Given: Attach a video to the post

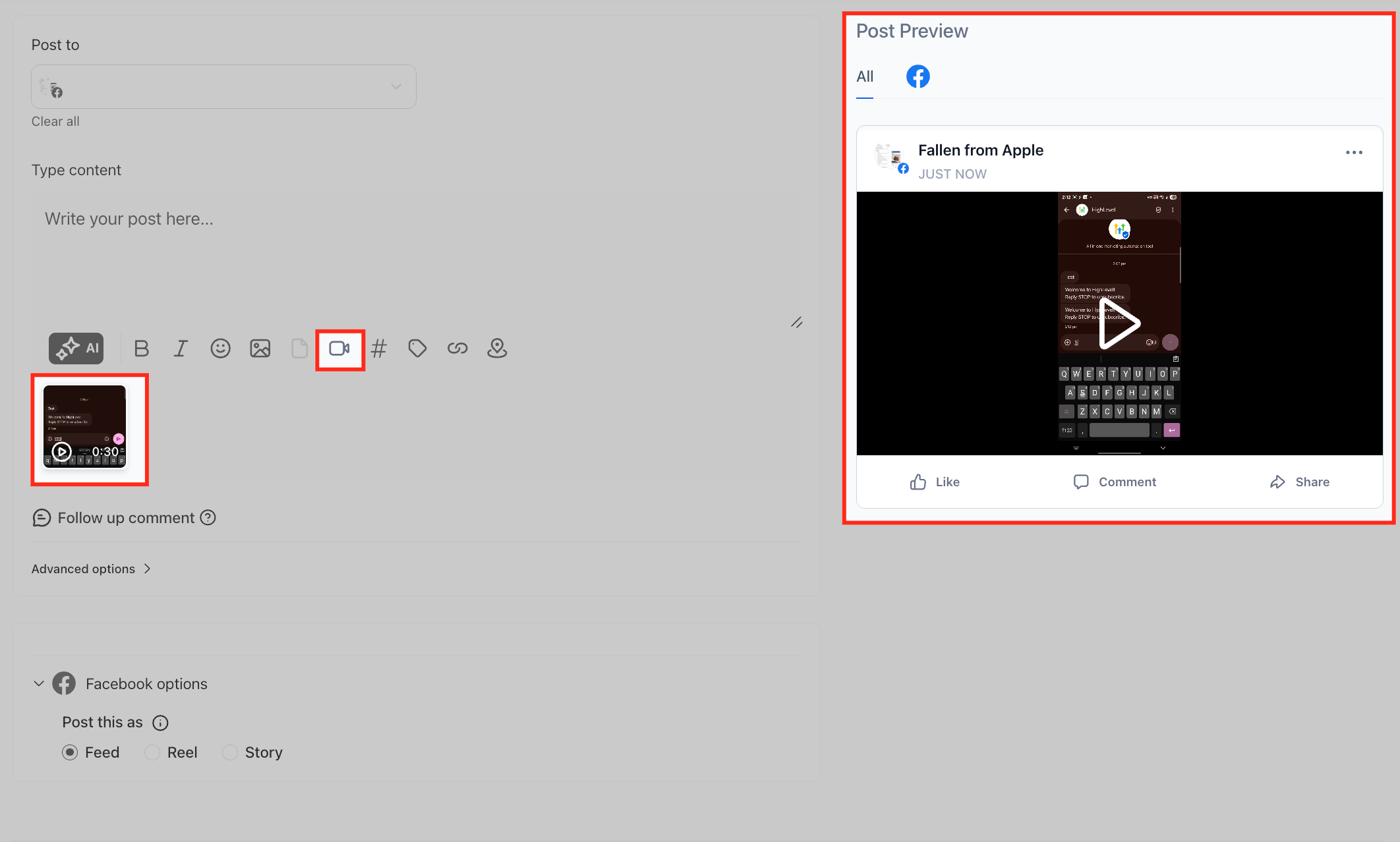Looking at the screenshot, I should click(x=339, y=349).
